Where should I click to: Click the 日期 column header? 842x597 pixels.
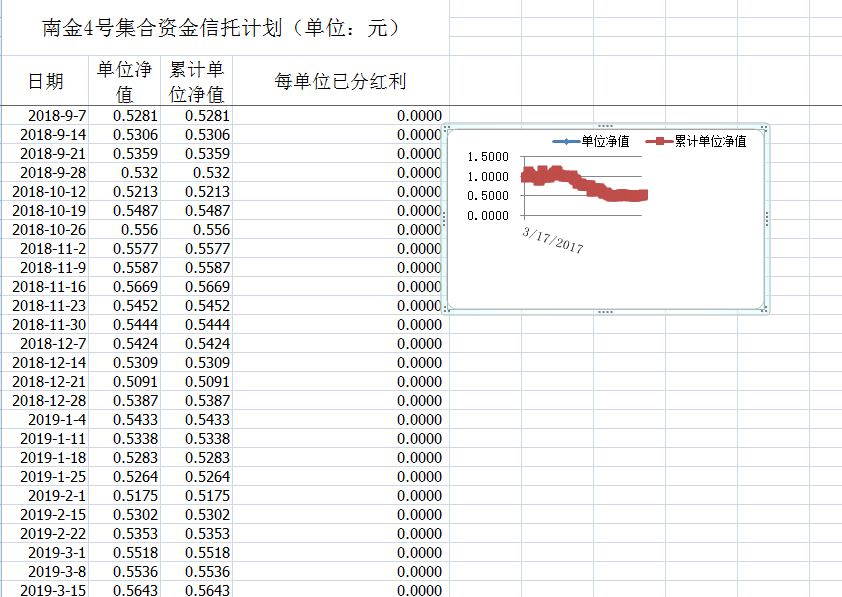tap(46, 81)
